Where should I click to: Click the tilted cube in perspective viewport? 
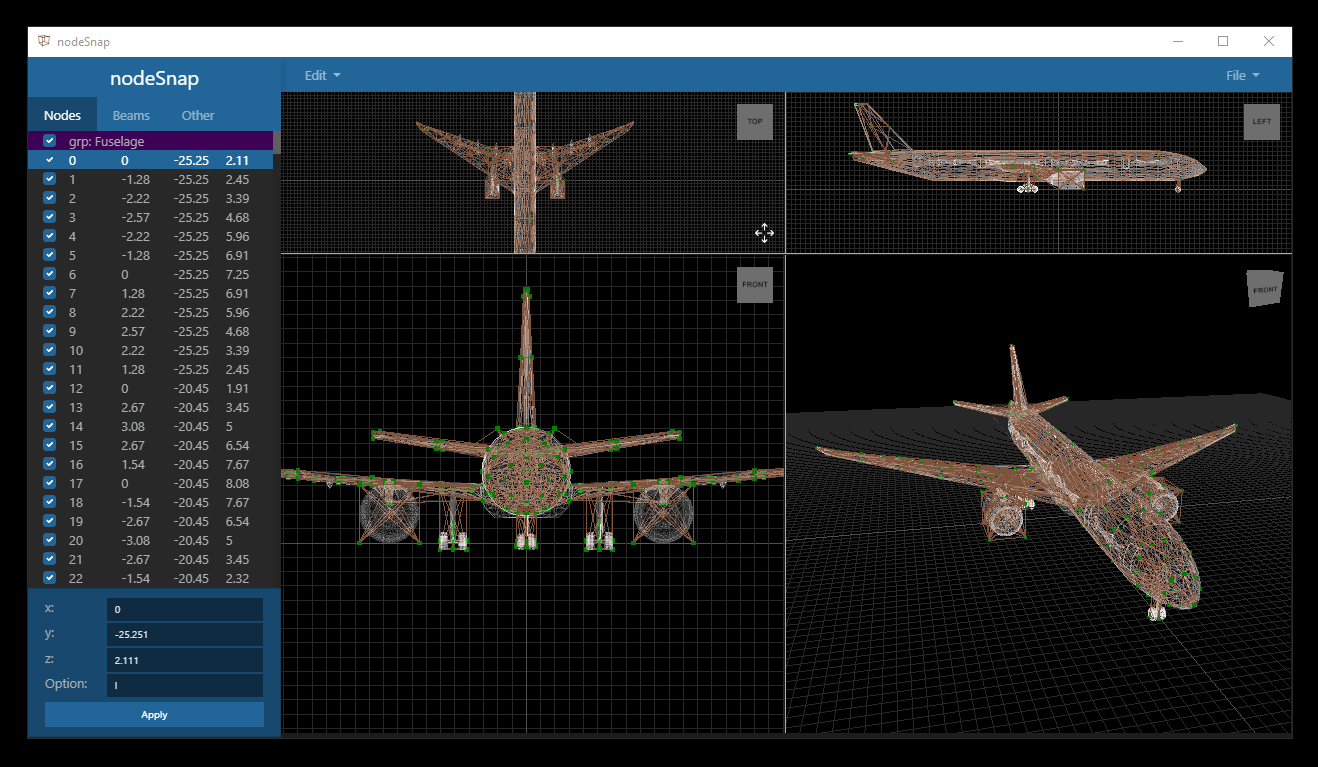(1264, 289)
